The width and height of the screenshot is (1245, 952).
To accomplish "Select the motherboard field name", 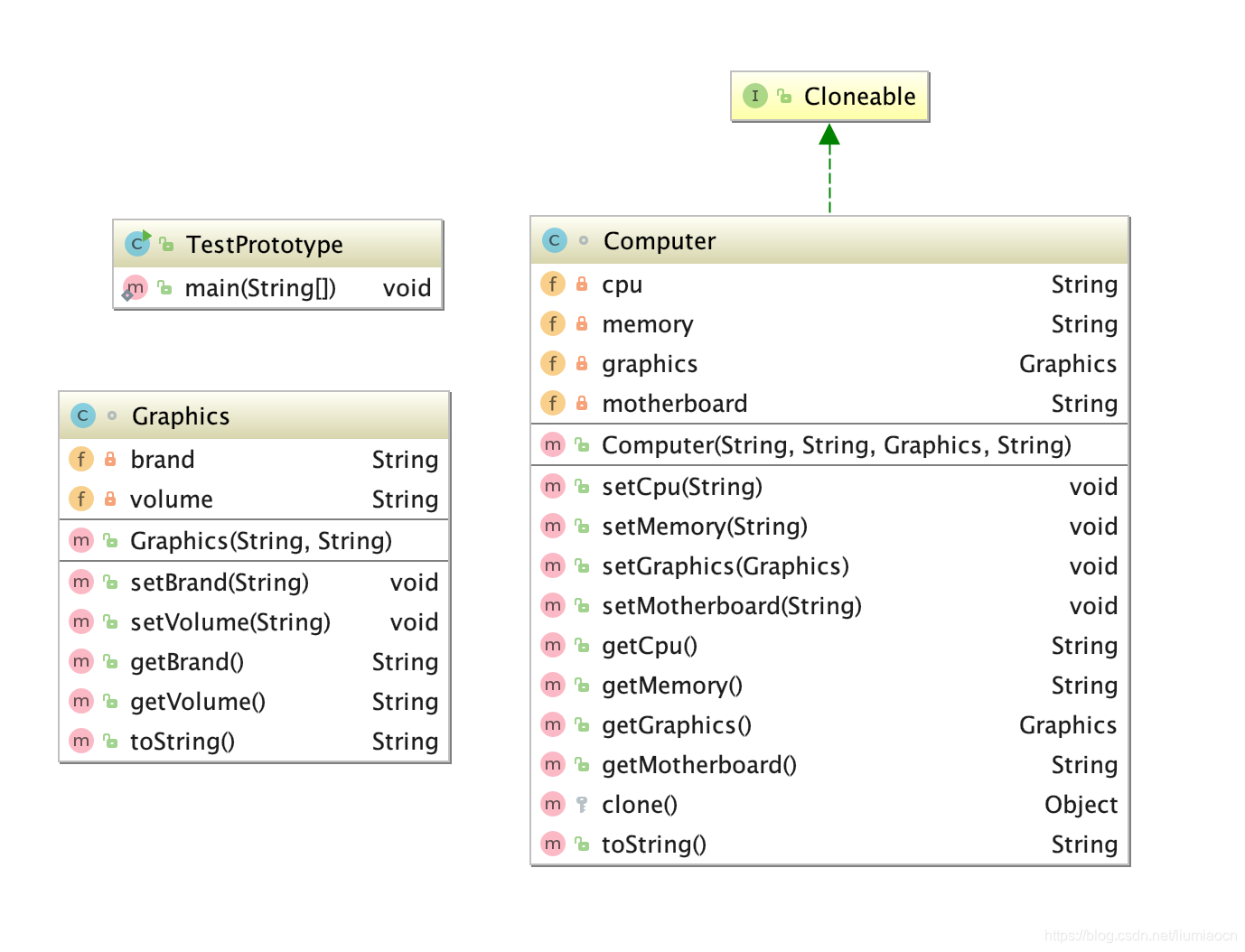I will (x=675, y=404).
